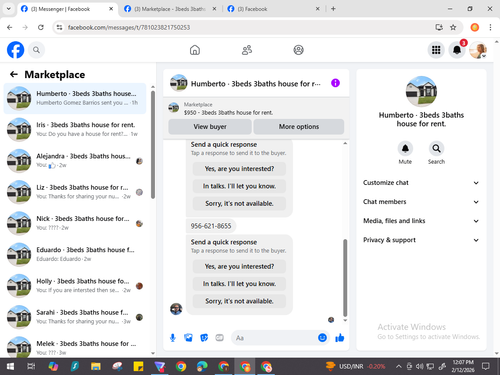Open the Eduardo conversation
The image size is (500, 375).
pos(75,254)
